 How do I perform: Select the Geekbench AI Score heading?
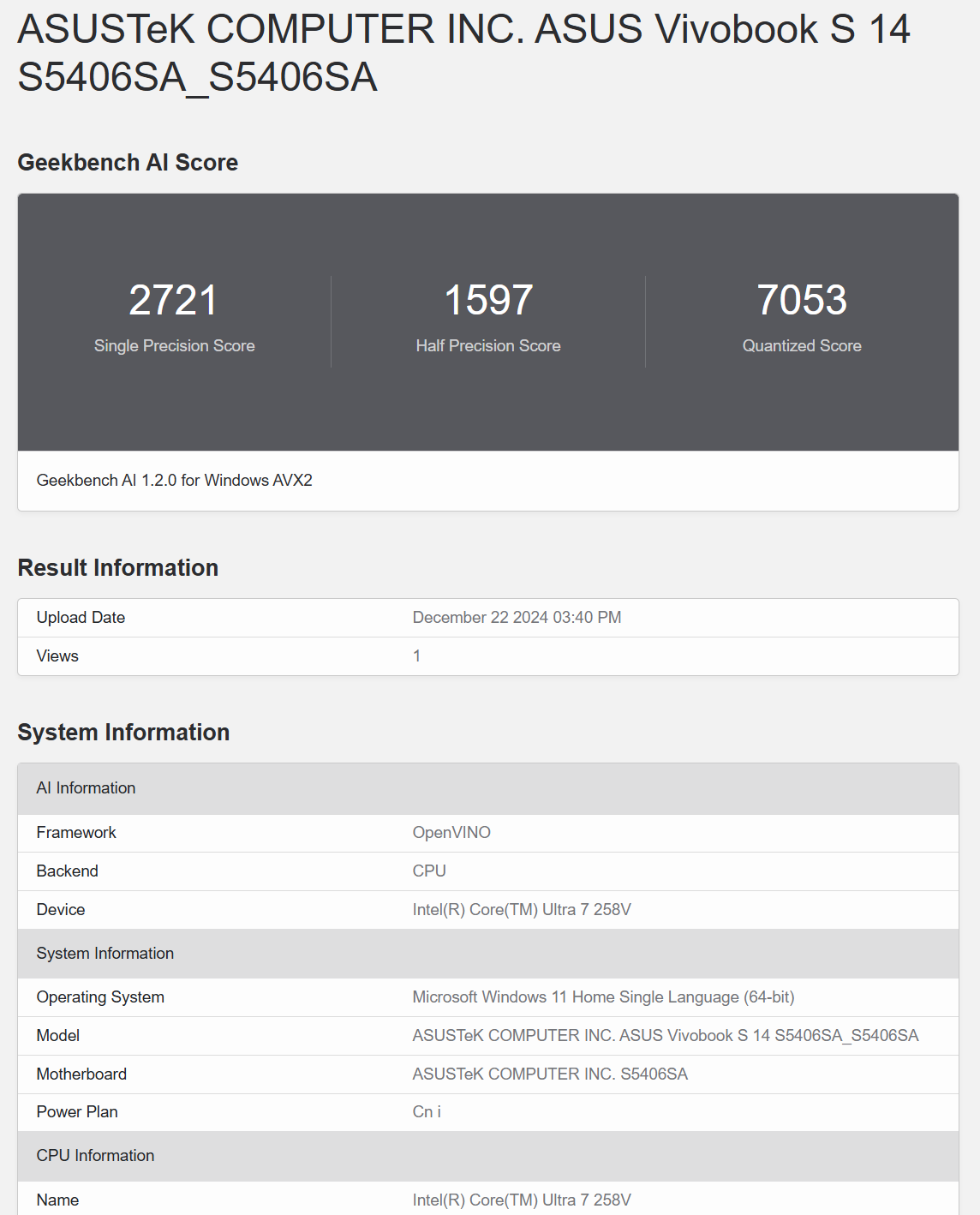tap(128, 163)
